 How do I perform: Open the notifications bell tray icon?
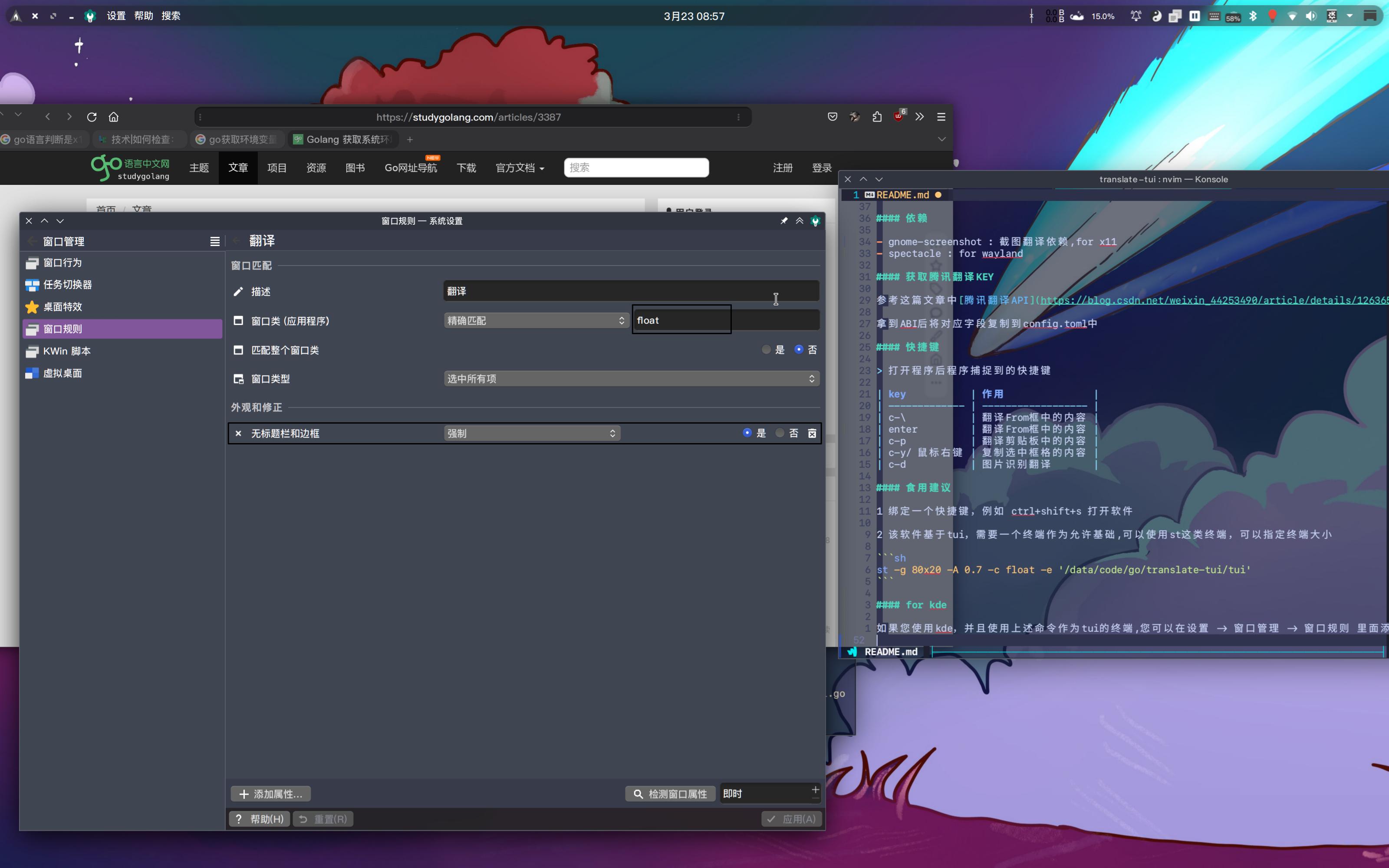[x=1136, y=16]
